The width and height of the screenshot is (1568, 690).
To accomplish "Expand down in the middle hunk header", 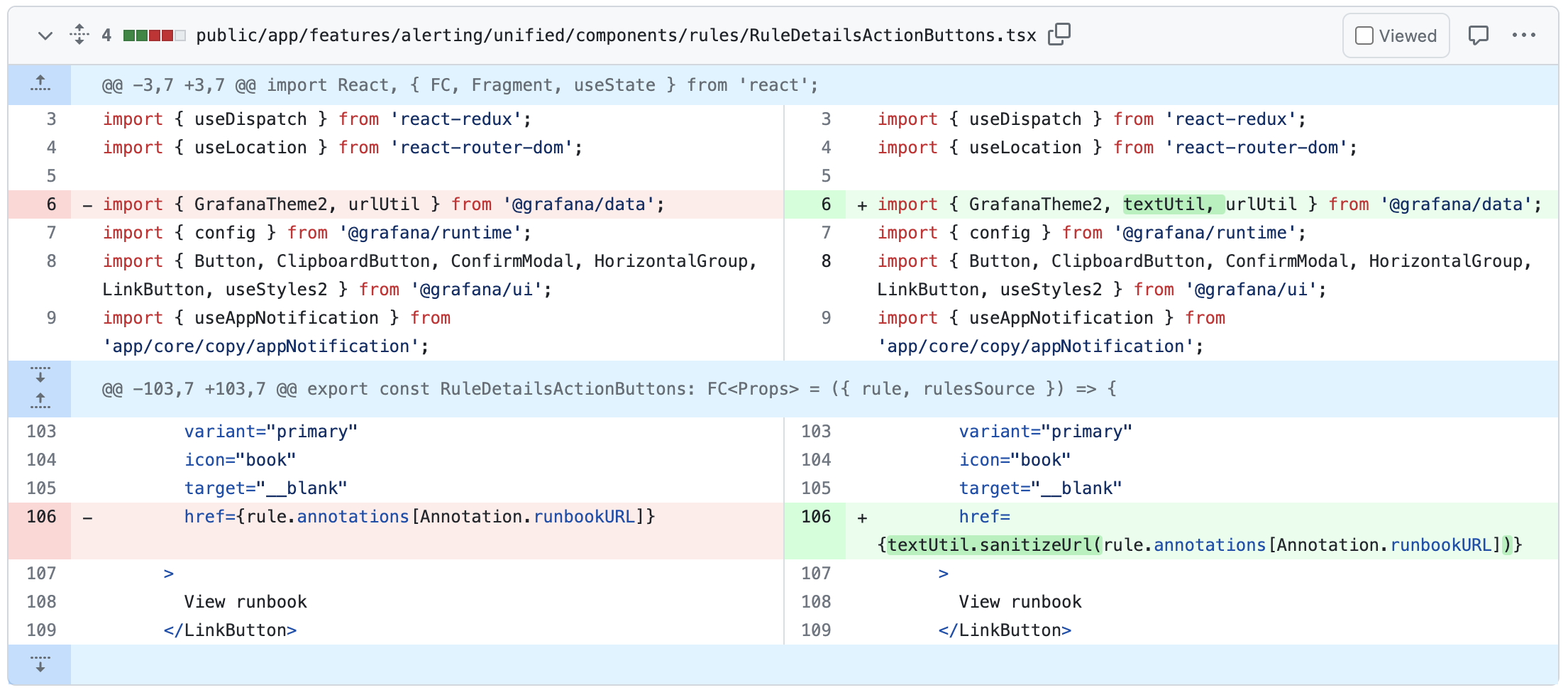I will [40, 375].
